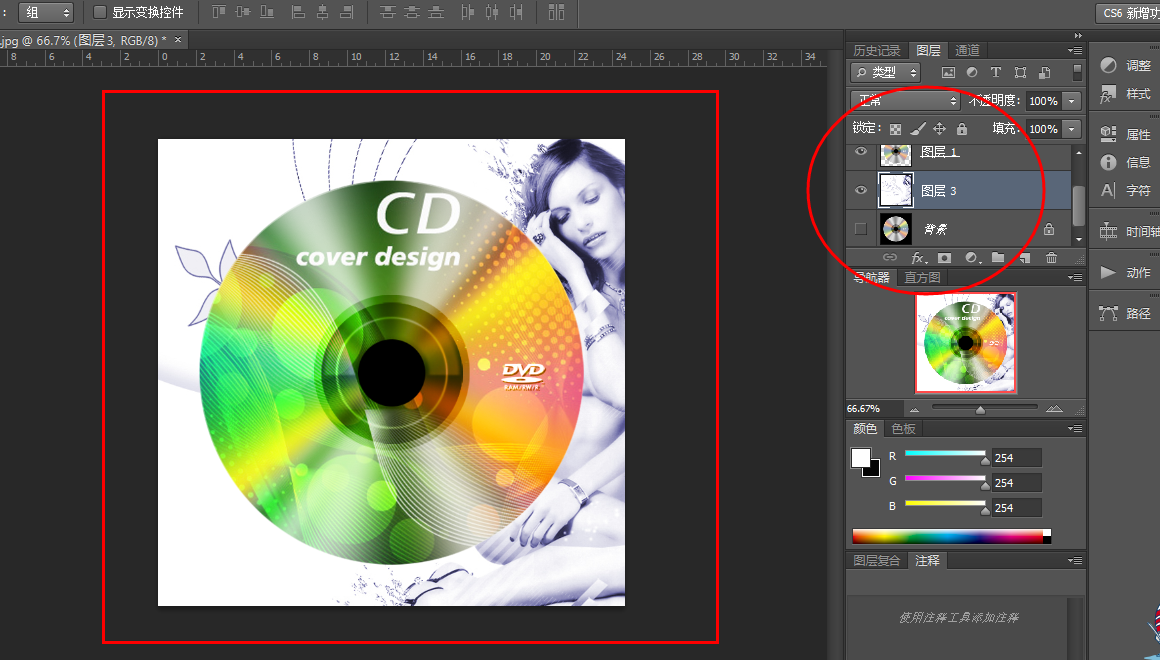
Task: Filter layers by adjustment layer icon
Action: (x=972, y=73)
